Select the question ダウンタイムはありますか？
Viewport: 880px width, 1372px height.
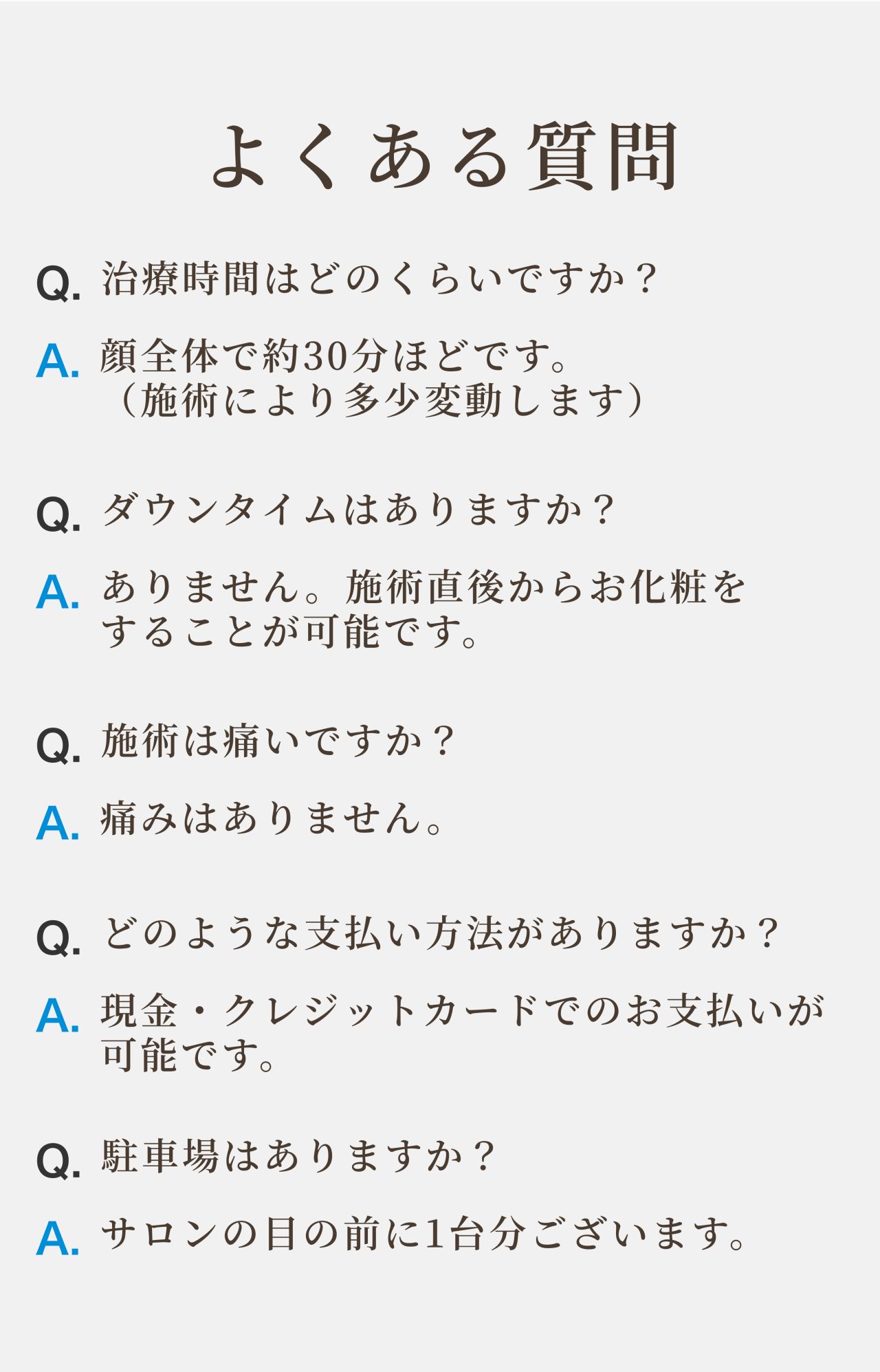[x=357, y=510]
